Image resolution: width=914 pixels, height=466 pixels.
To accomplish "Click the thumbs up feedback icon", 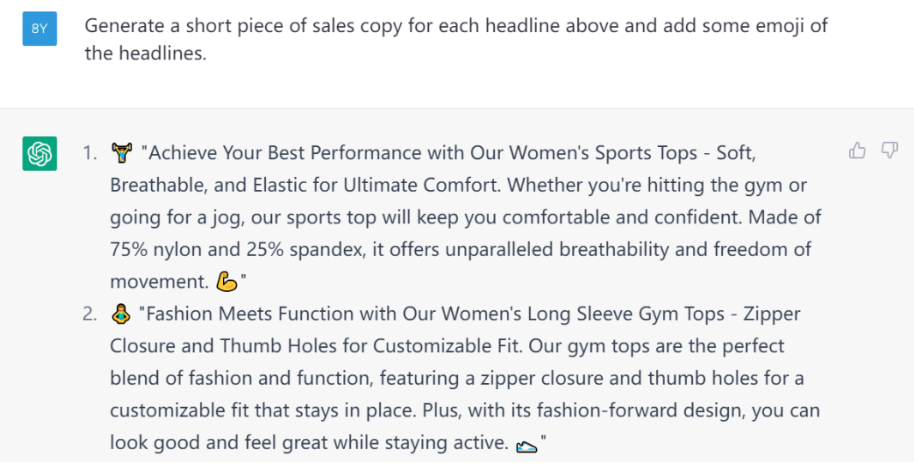I will pyautogui.click(x=857, y=151).
